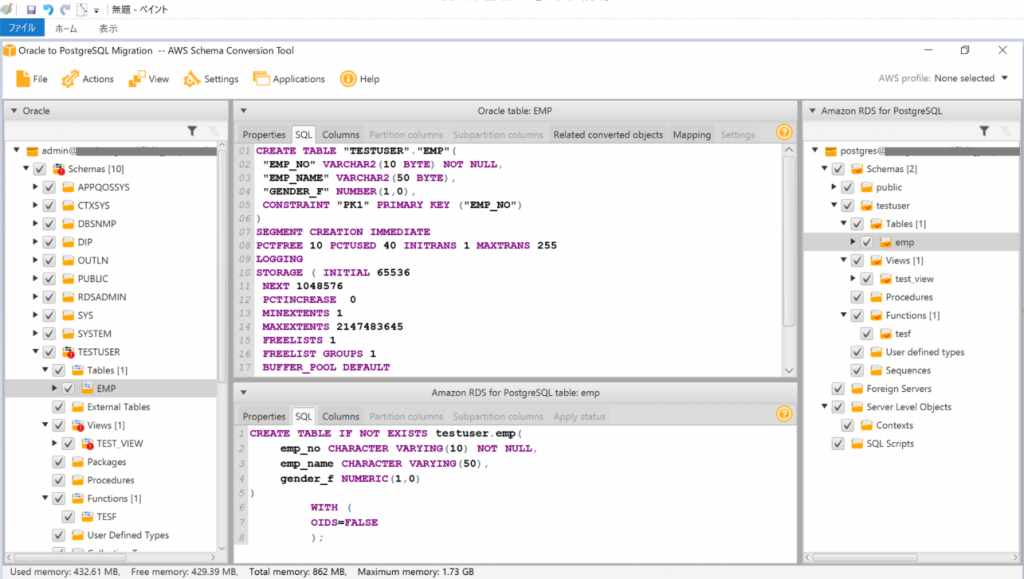Viewport: 1024px width, 579px height.
Task: Click the Oracle Schemas [10] folder icon
Action: click(x=59, y=169)
